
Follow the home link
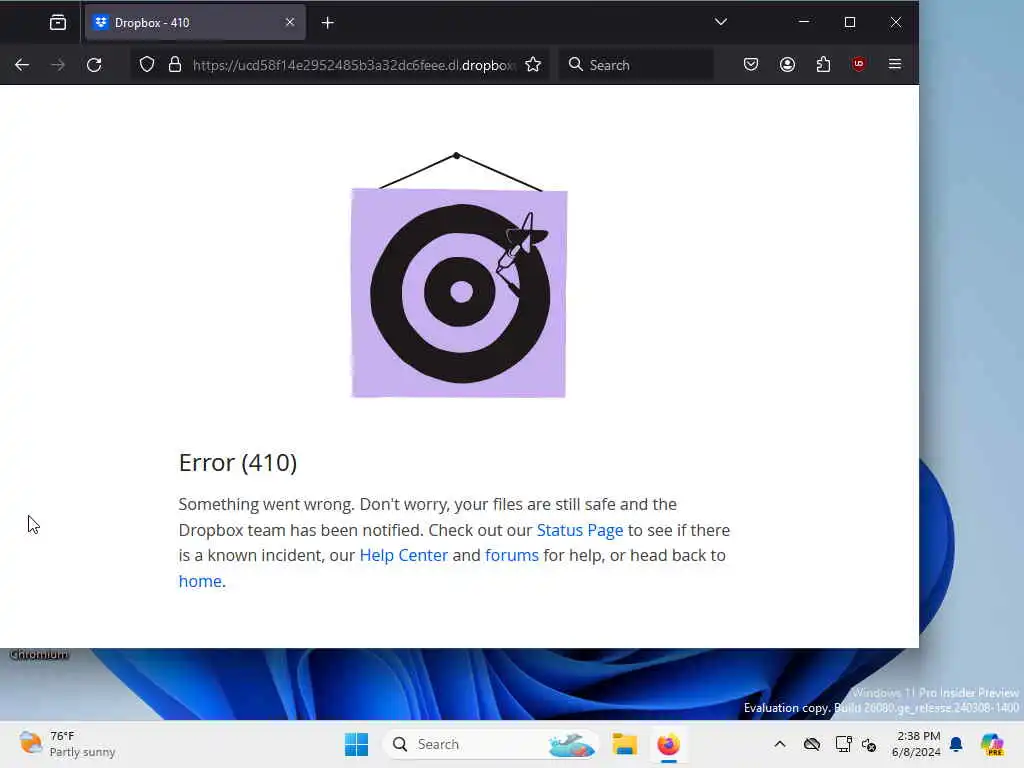(200, 581)
